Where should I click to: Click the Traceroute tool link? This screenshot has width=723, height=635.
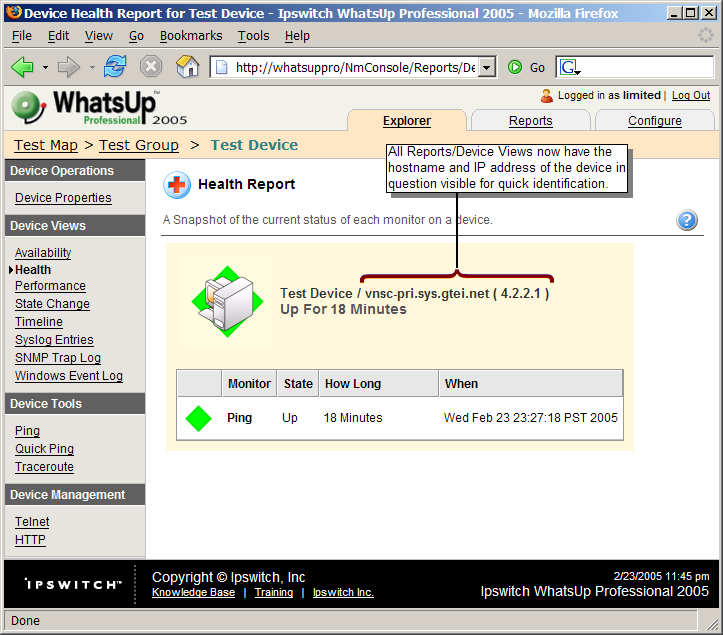tap(44, 467)
